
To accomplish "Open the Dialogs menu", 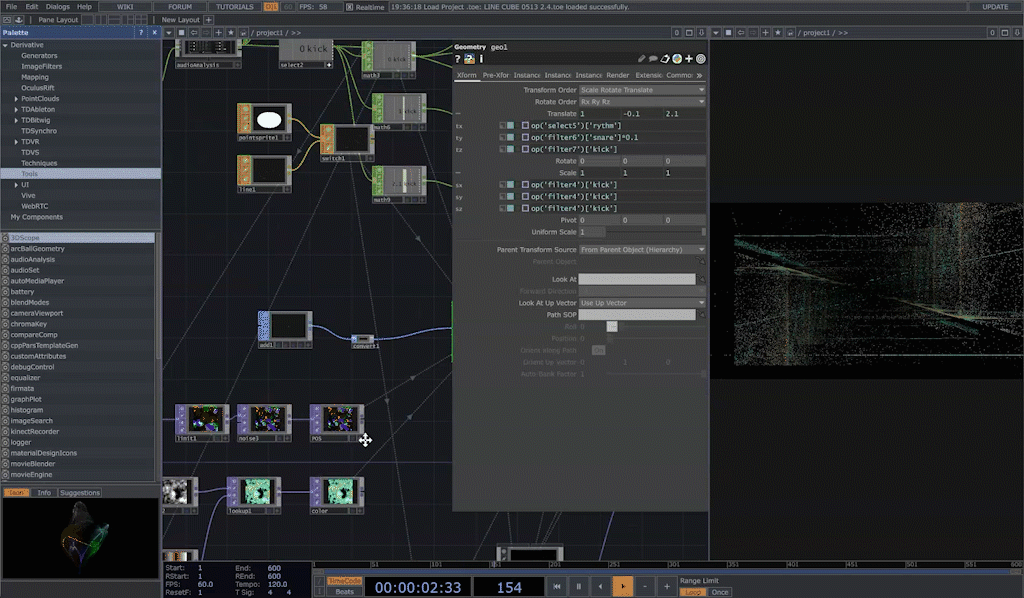I will point(57,7).
